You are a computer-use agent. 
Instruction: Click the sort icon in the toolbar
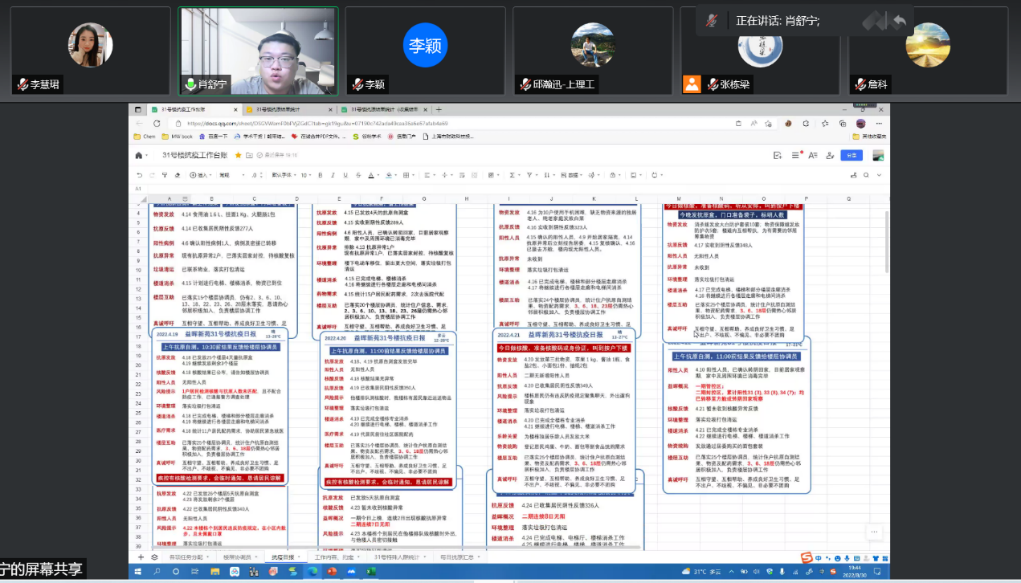pos(546,175)
